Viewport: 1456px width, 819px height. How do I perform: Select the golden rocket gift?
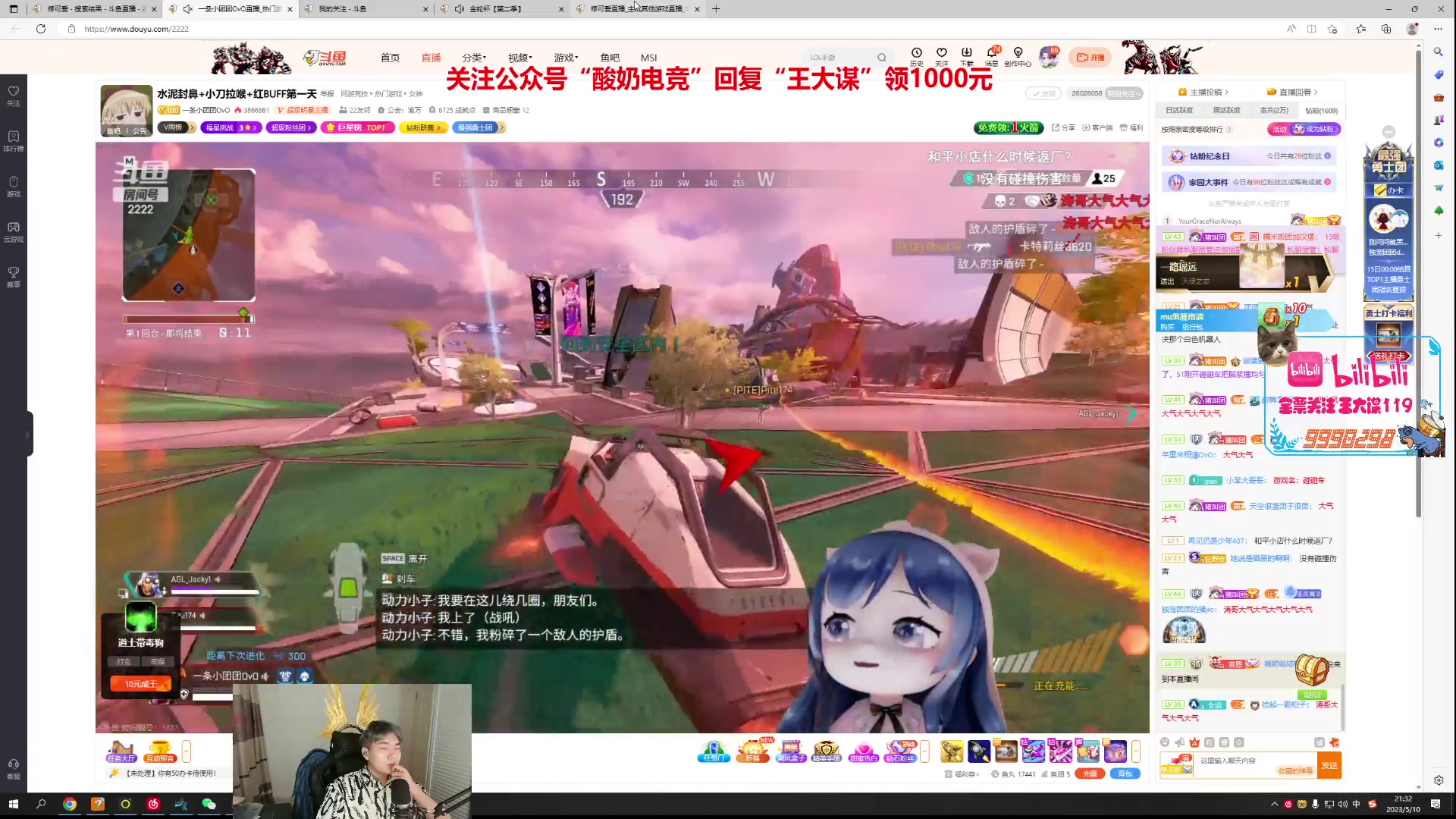click(952, 751)
